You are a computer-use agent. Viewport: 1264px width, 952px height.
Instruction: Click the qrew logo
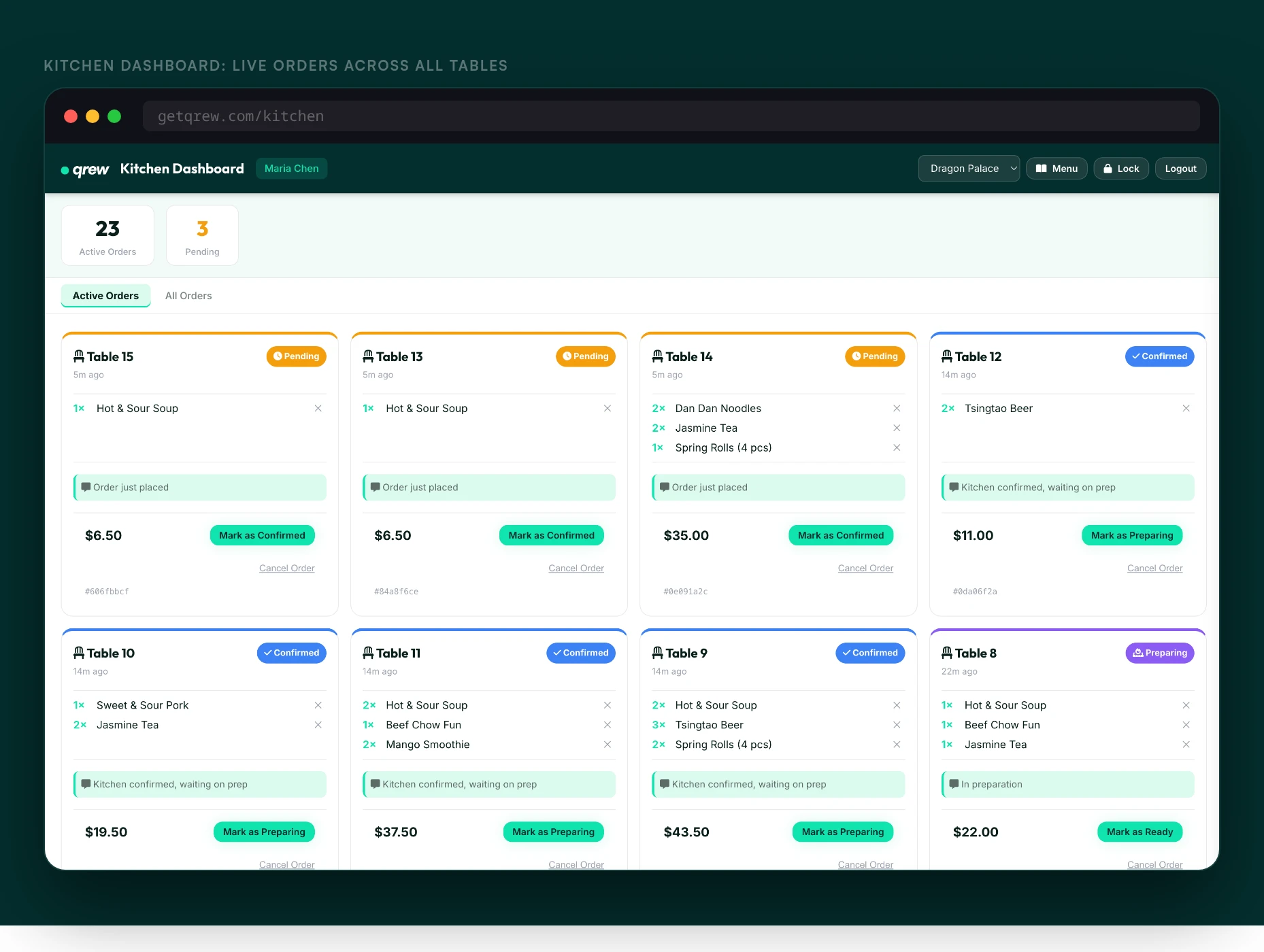coord(85,169)
